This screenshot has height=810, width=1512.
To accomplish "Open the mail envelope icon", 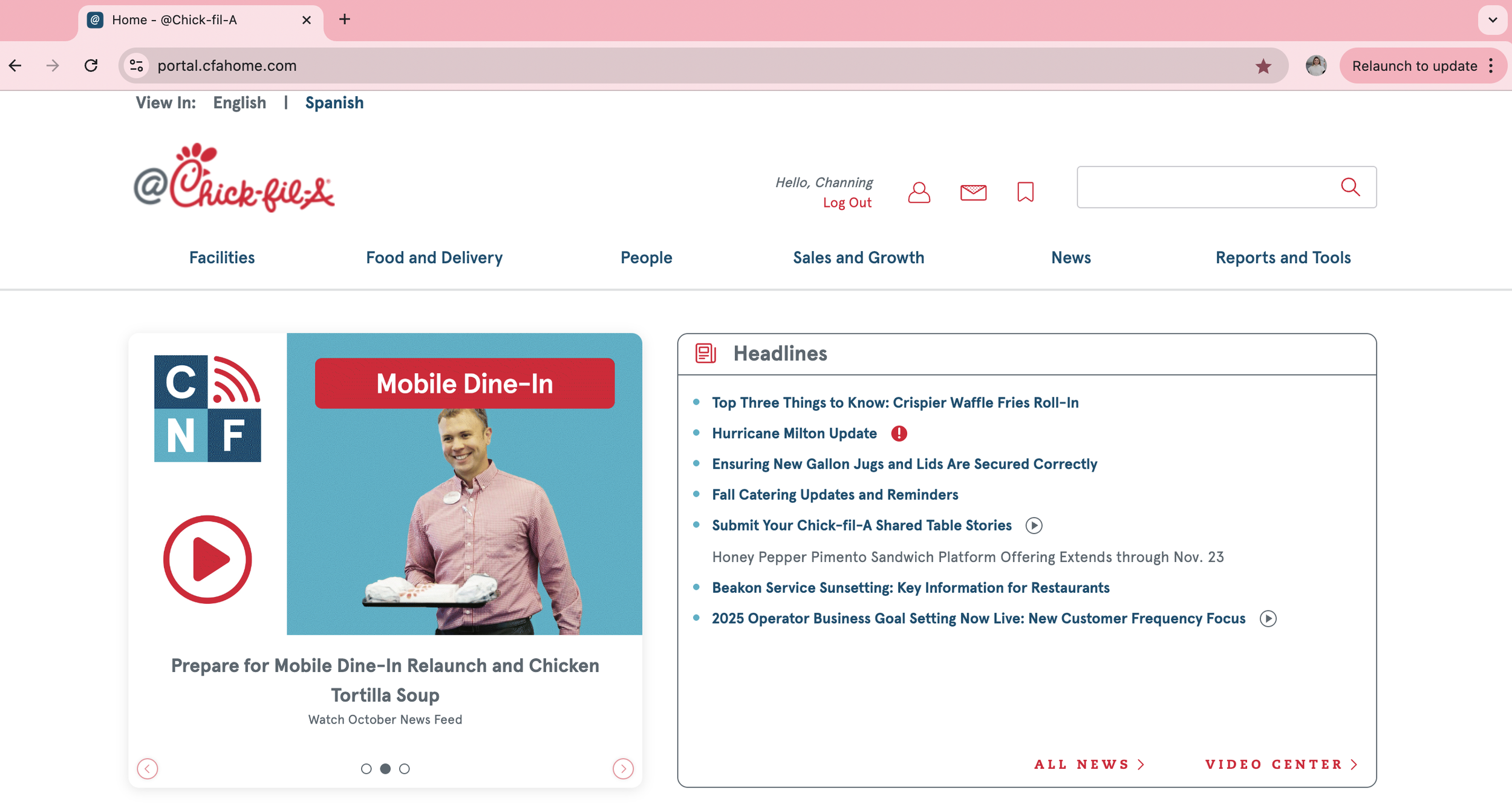I will (973, 192).
